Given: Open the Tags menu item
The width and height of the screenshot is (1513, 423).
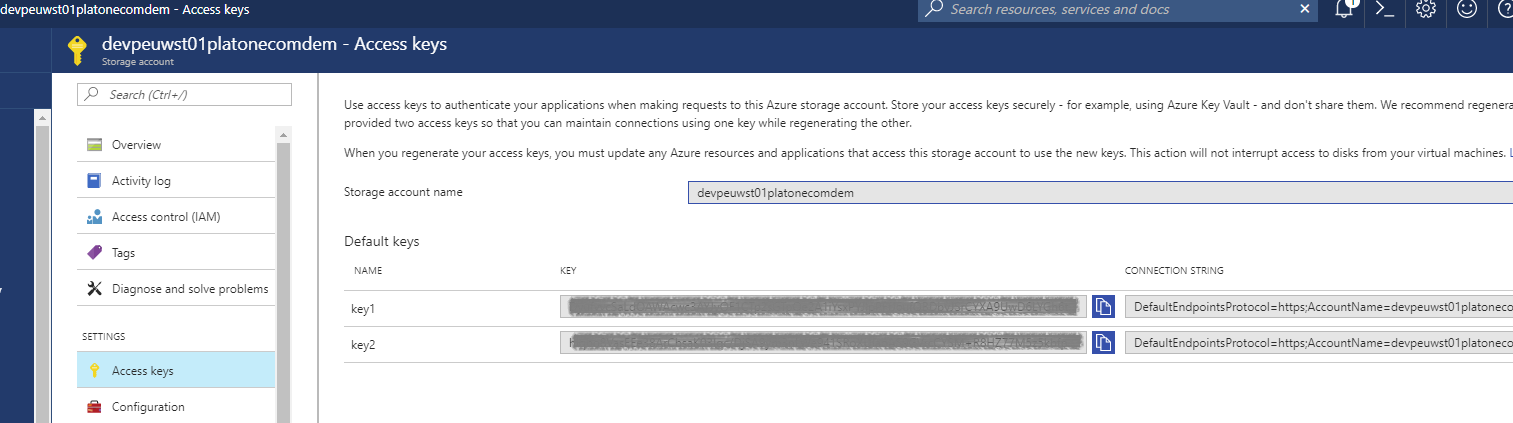Looking at the screenshot, I should pyautogui.click(x=123, y=253).
